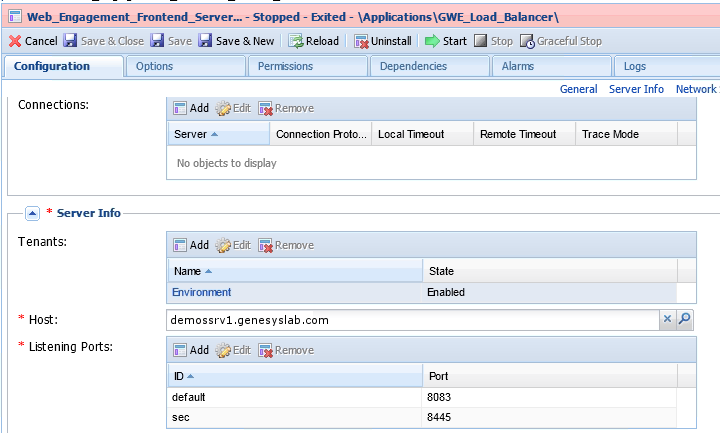Click Connection Protocol column header
The width and height of the screenshot is (720, 433).
[321, 134]
